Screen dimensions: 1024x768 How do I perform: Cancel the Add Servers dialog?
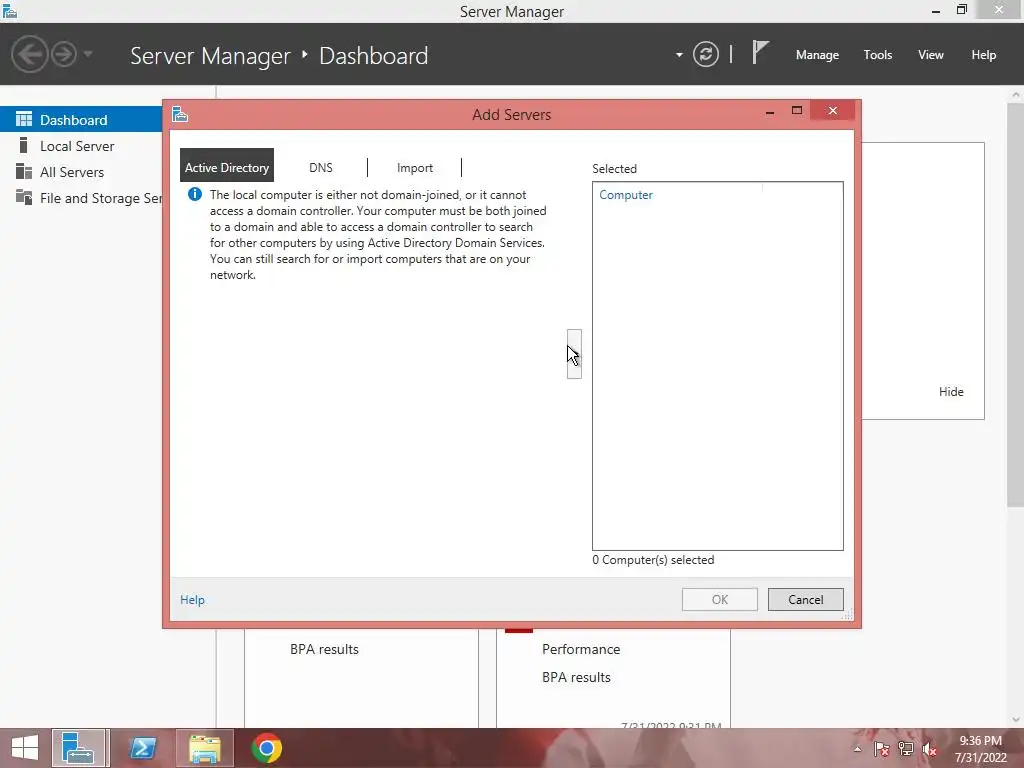[805, 600]
